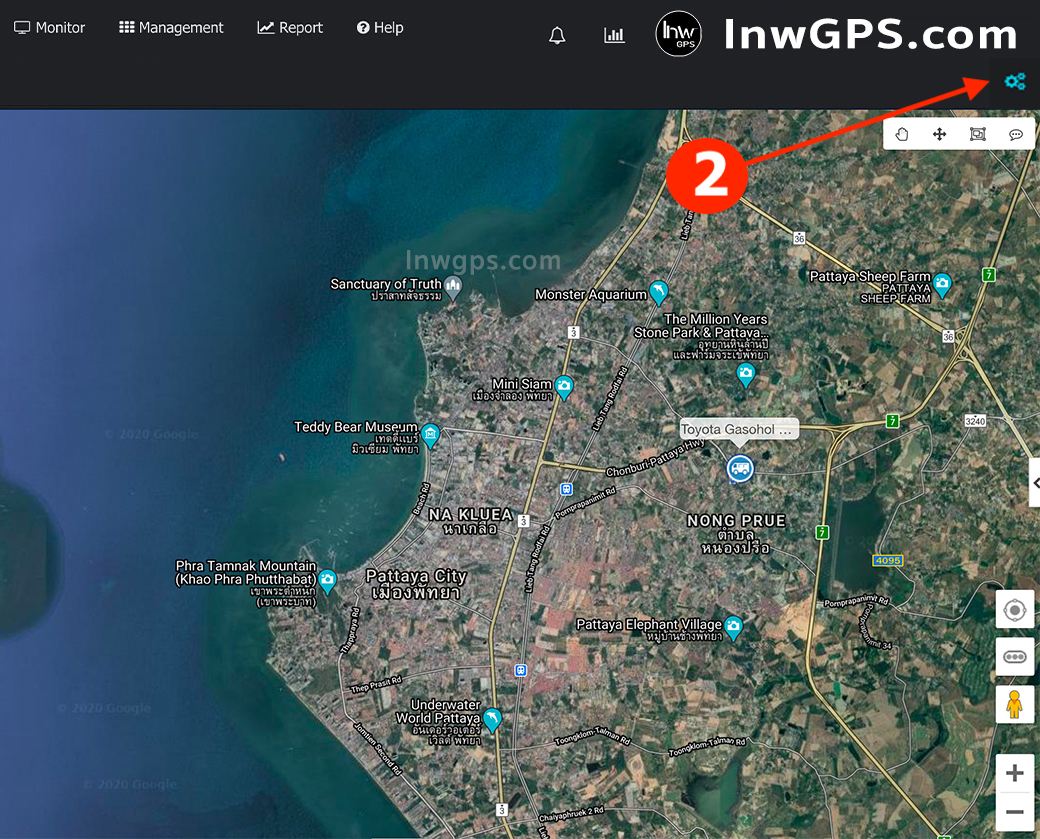The image size is (1040, 839).
Task: Click the Inw GPS round logo
Action: (678, 34)
